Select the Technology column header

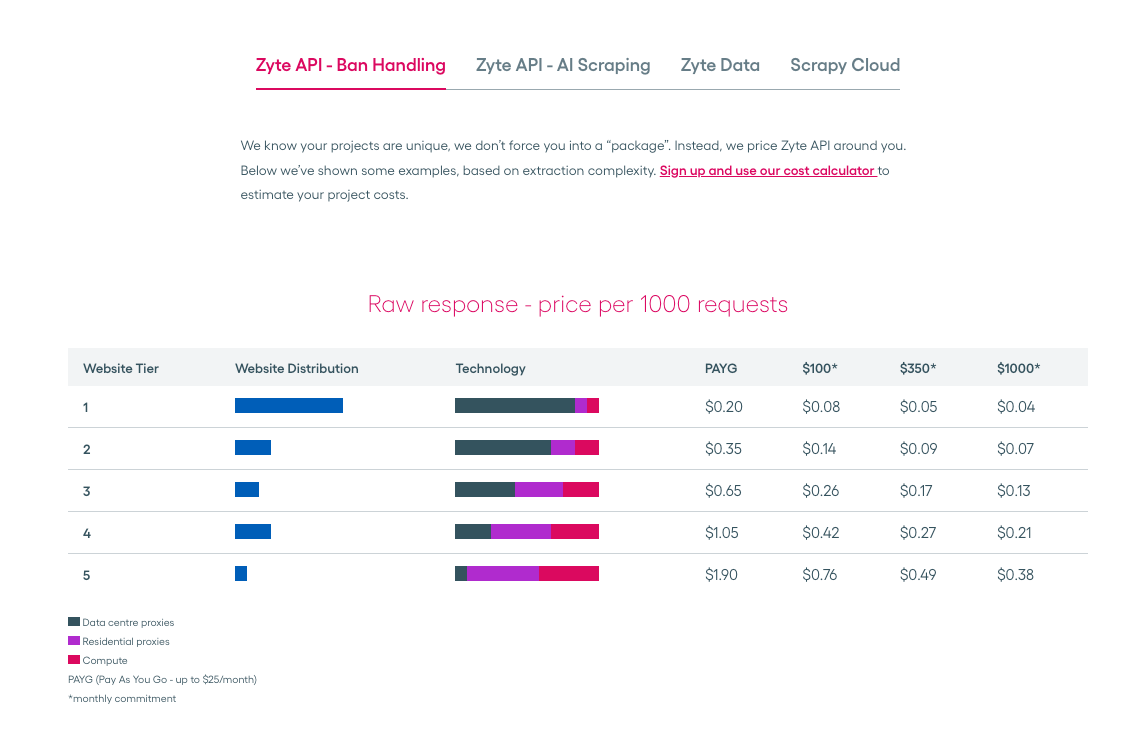pyautogui.click(x=490, y=368)
